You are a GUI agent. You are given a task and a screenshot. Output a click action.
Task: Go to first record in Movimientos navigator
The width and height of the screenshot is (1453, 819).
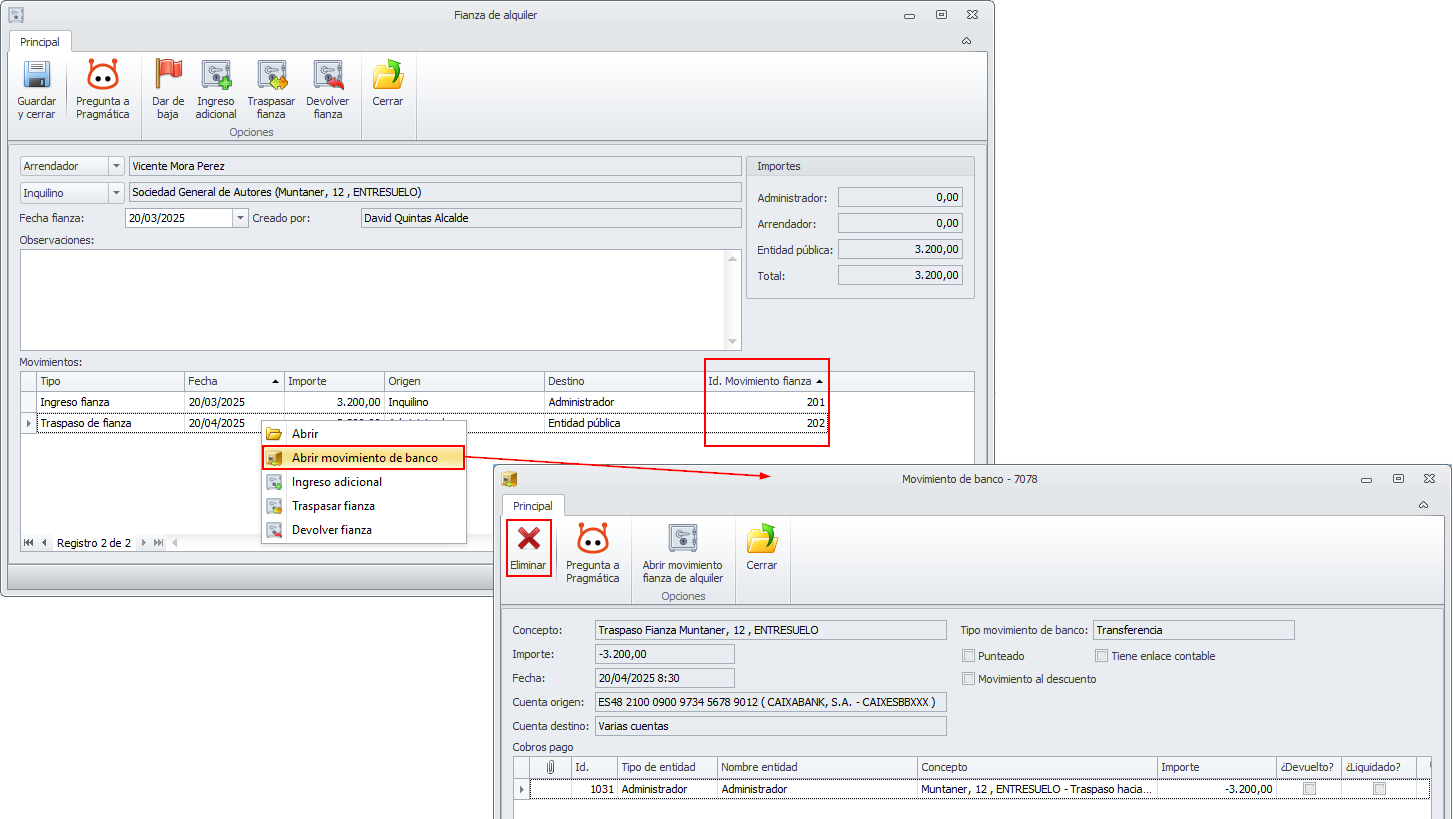pyautogui.click(x=29, y=543)
